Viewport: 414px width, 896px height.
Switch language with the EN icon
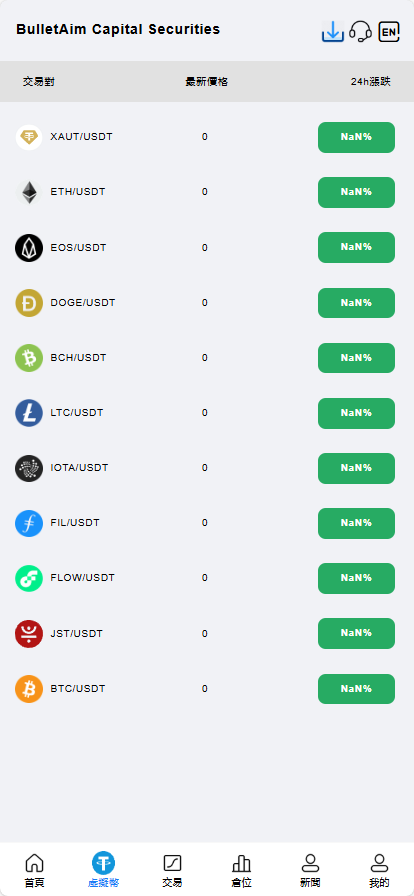point(389,31)
